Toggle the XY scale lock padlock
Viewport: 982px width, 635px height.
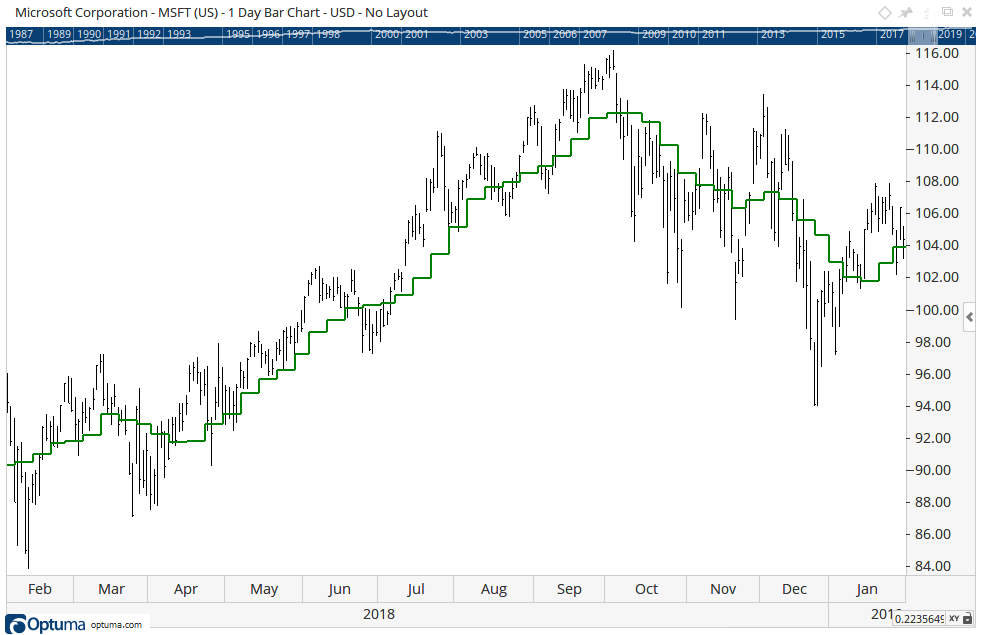(967, 619)
